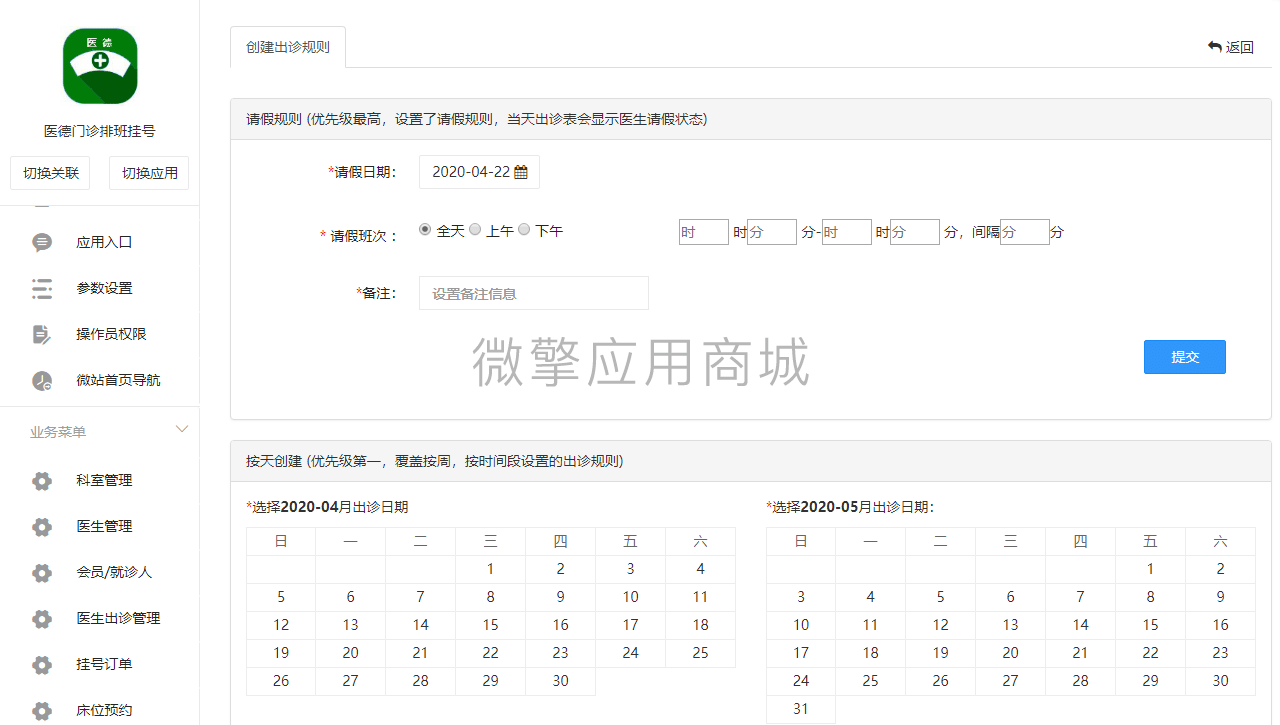Image resolution: width=1280 pixels, height=725 pixels.
Task: Select April 22 in 2020-04 calendar
Action: pos(490,653)
